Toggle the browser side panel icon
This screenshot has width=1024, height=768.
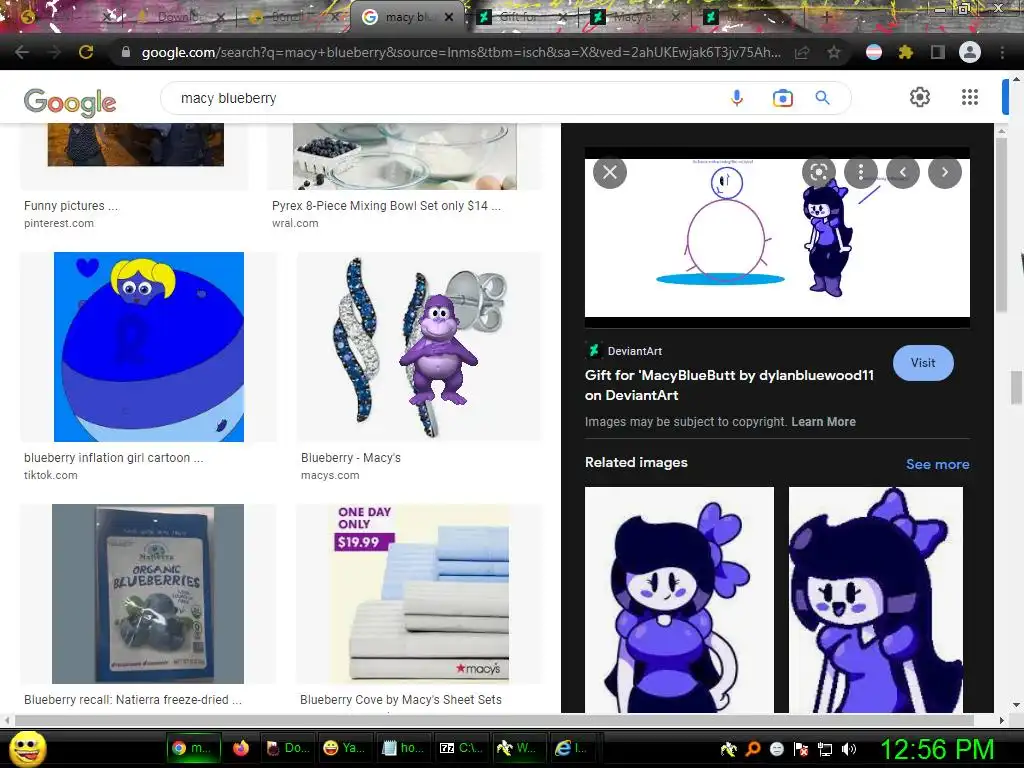[x=937, y=52]
